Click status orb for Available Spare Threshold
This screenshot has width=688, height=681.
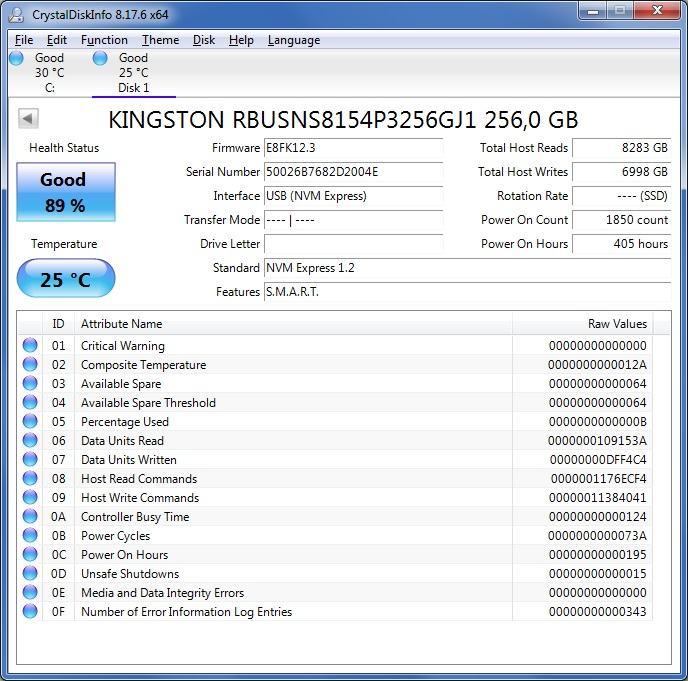(30, 402)
